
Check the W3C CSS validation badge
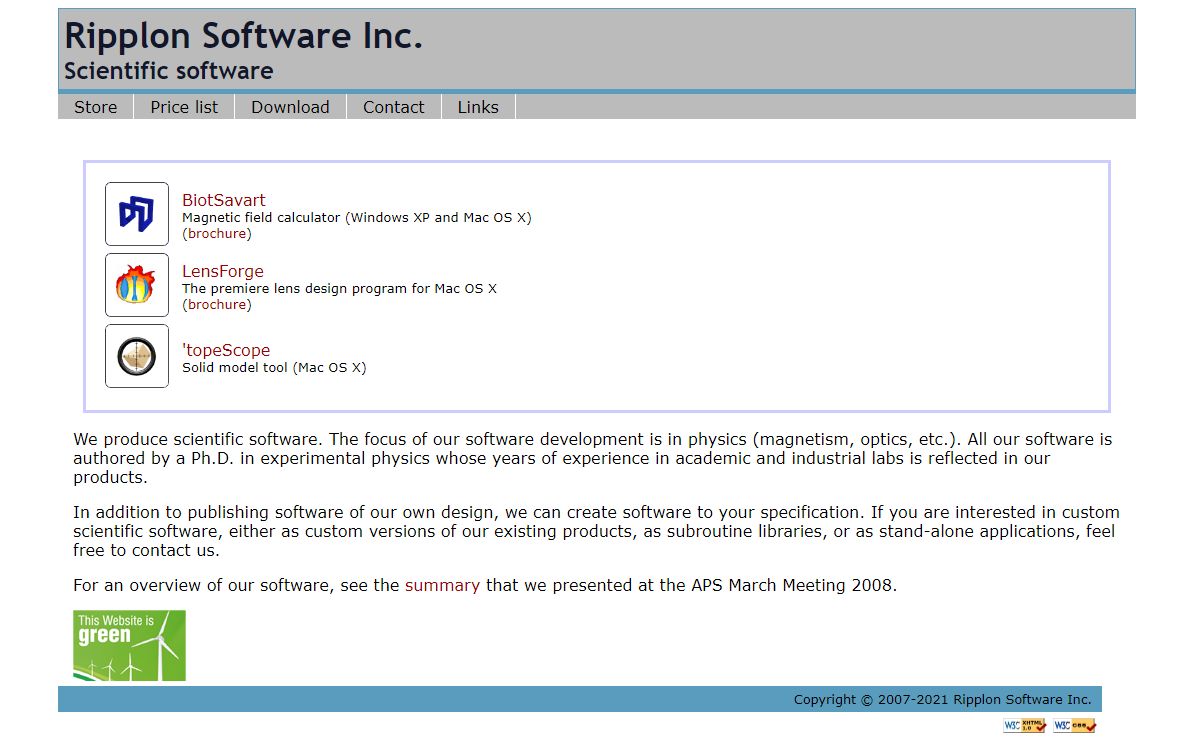(x=1075, y=725)
